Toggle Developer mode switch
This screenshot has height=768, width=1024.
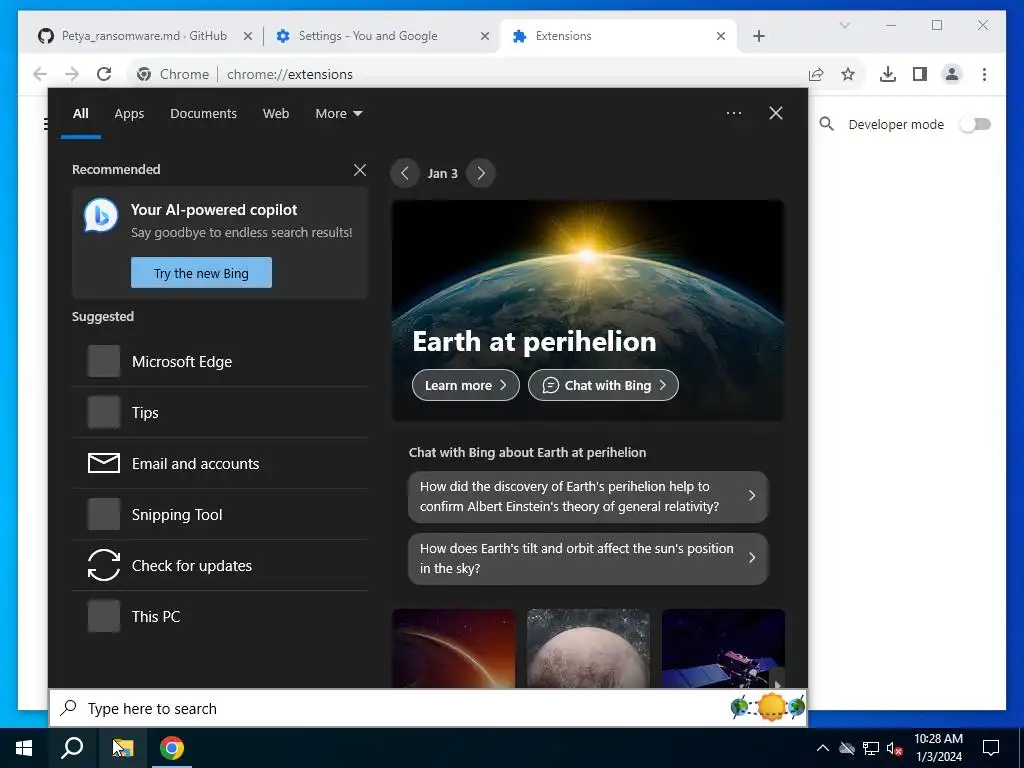point(975,124)
